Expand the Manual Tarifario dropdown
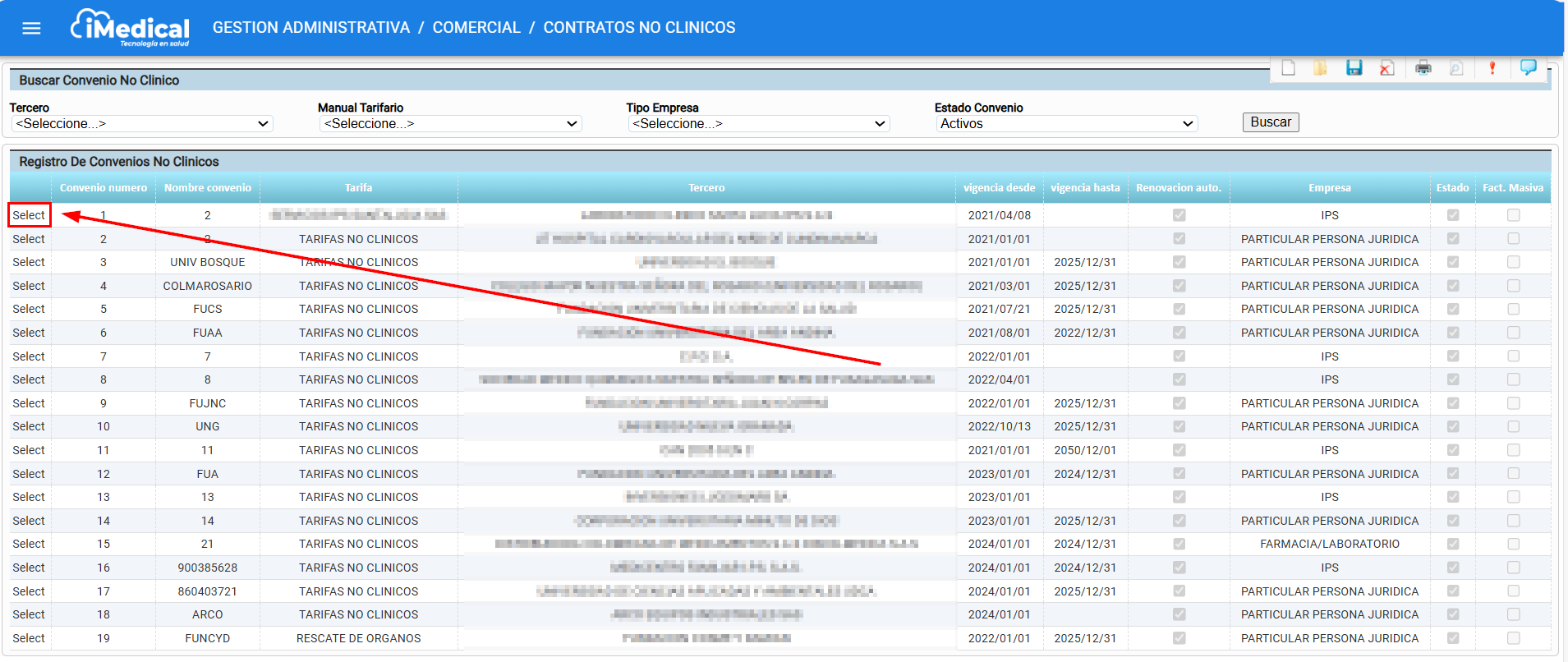 pos(450,124)
